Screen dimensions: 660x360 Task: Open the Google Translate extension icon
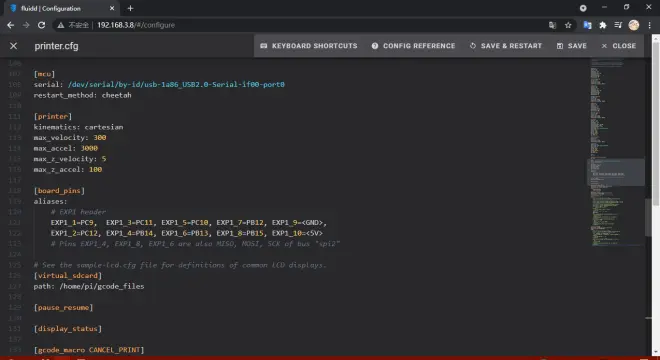(587, 25)
